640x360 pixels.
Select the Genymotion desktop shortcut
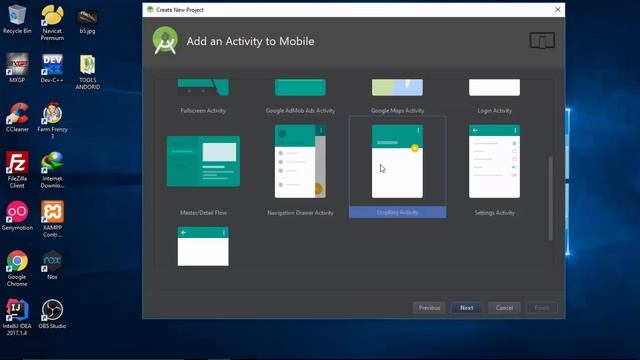[17, 216]
